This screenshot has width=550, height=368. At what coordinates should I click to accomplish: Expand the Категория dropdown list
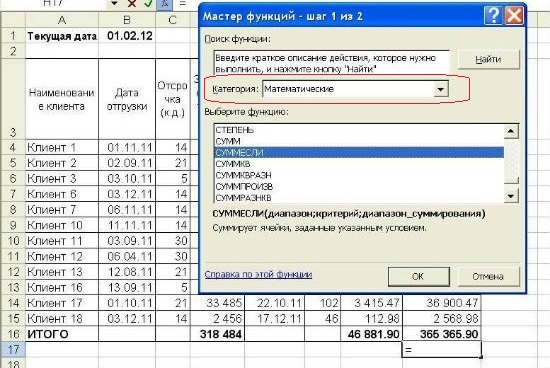(x=441, y=89)
